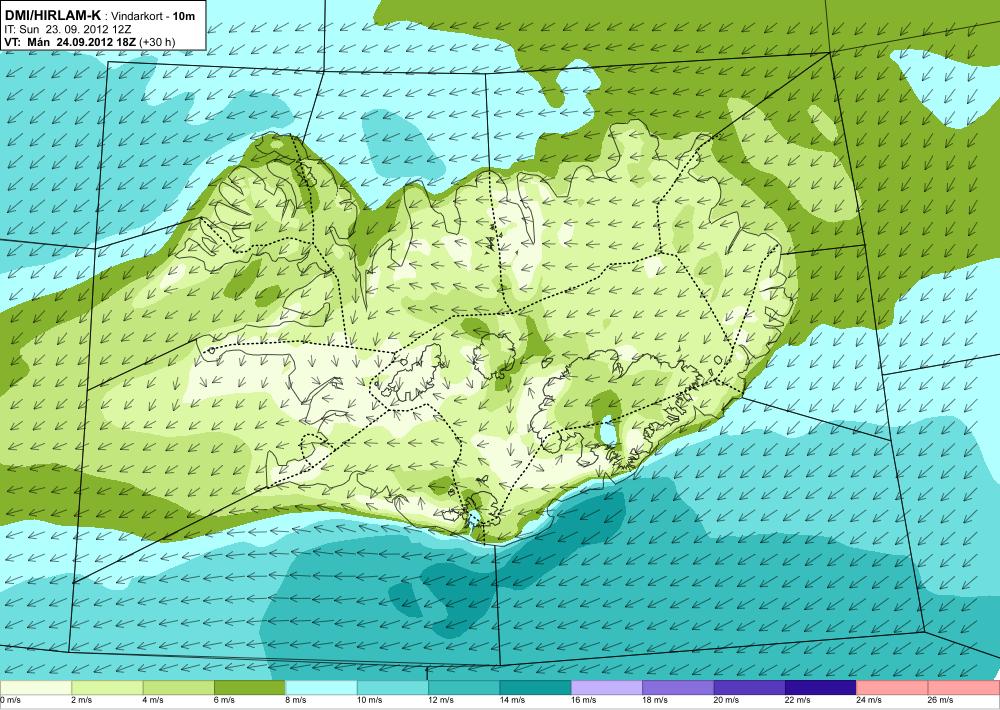1000x710 pixels.
Task: Click the dark green 6–8 m/s legend swatch
Action: [x=250, y=688]
